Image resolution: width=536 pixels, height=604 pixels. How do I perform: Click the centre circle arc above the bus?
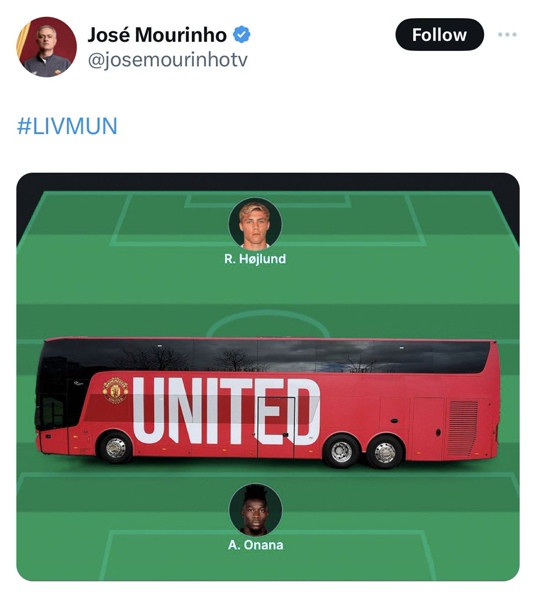[268, 324]
